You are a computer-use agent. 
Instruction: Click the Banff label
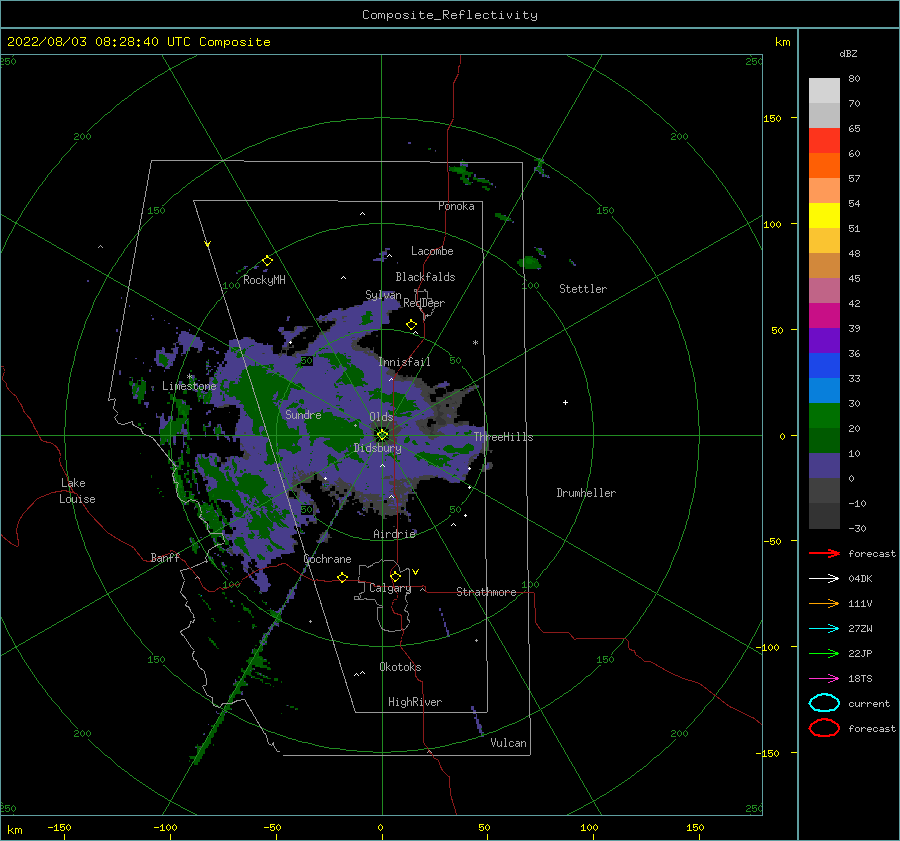click(x=165, y=558)
